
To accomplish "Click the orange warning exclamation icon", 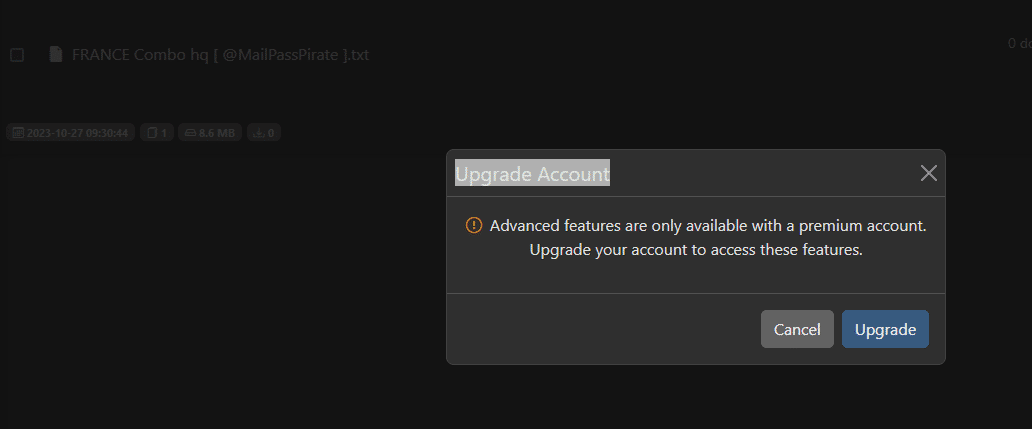I will click(474, 225).
